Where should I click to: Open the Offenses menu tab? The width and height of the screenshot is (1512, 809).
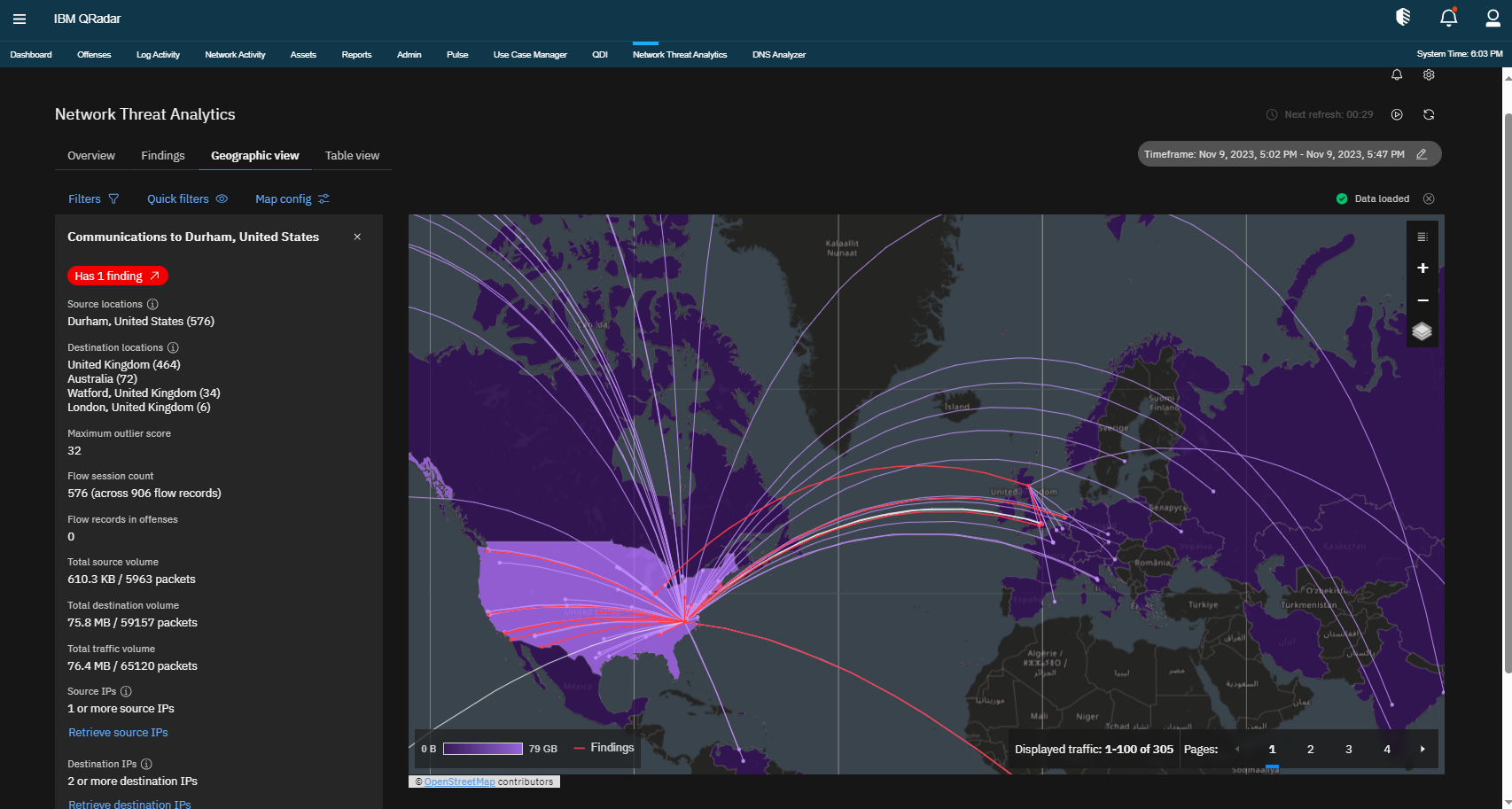point(94,55)
